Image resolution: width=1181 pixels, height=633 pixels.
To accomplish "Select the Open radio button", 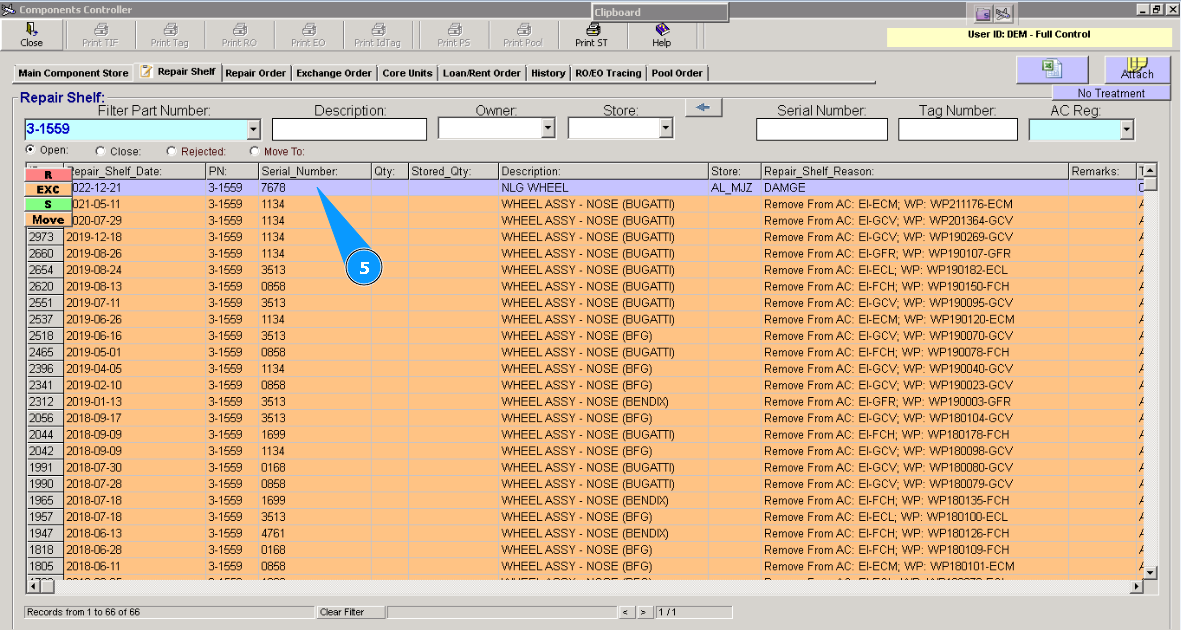I will (x=30, y=150).
